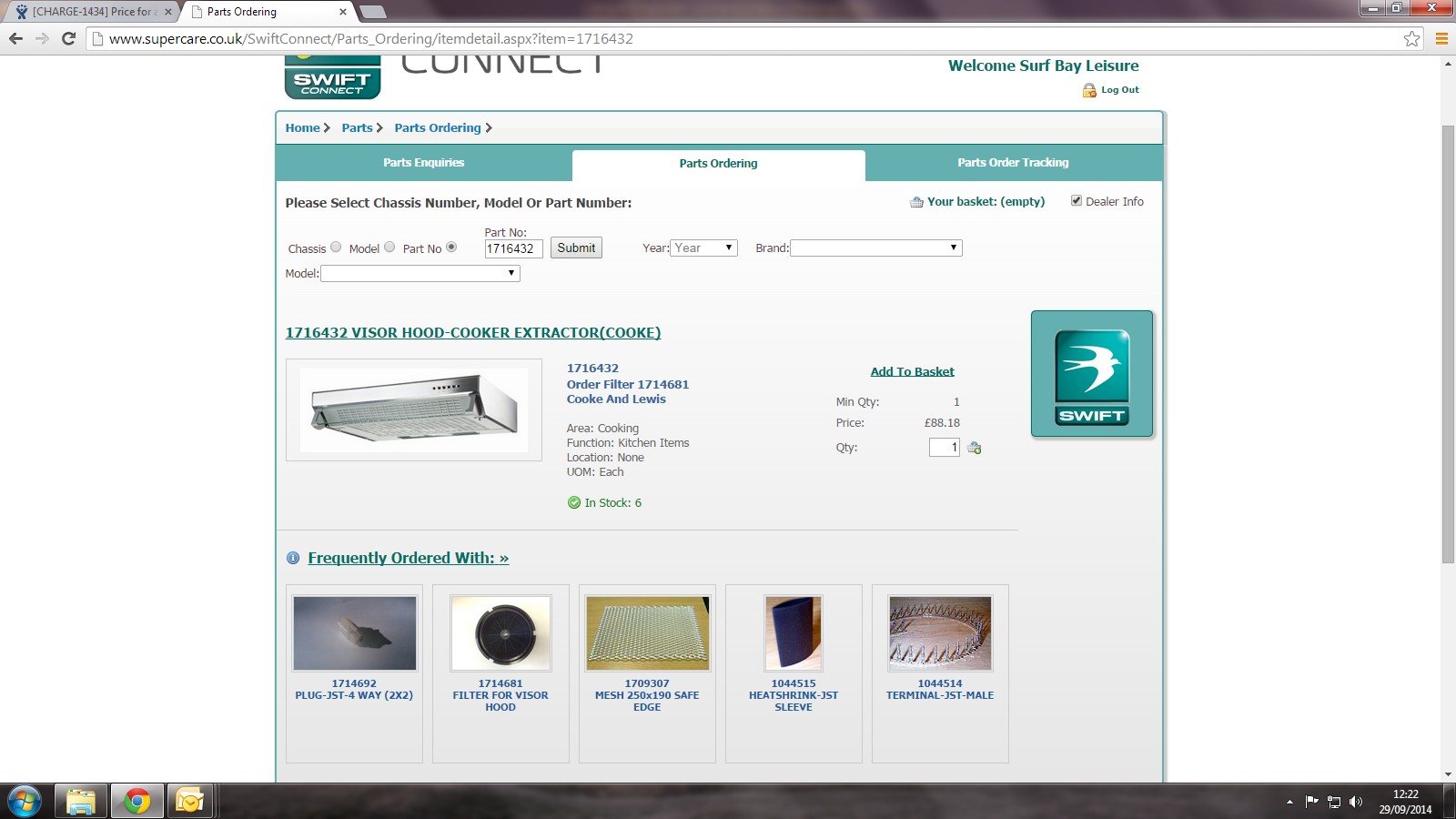Click the Submit button

(576, 248)
